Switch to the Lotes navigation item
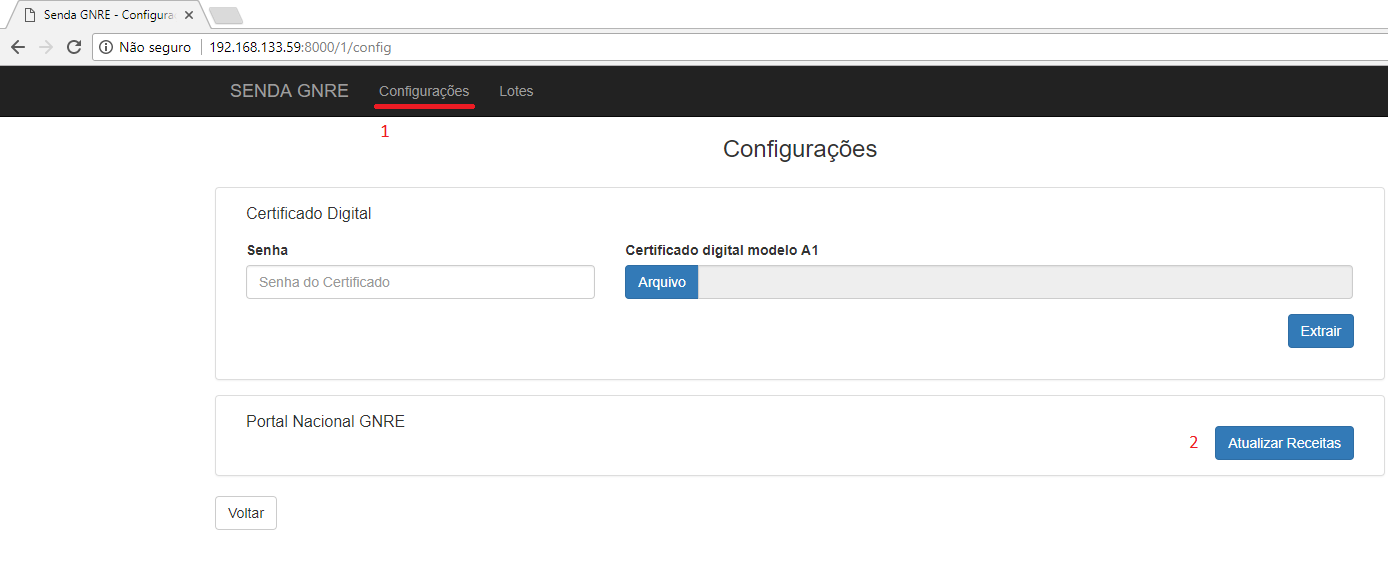This screenshot has width=1388, height=566. click(x=516, y=91)
